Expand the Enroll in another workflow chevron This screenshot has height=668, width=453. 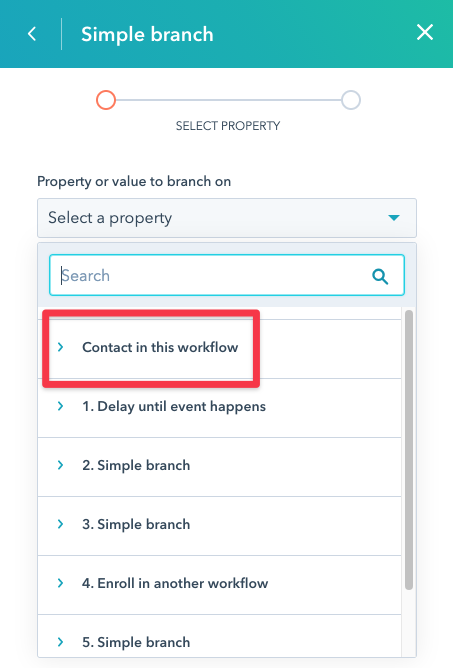tap(61, 583)
